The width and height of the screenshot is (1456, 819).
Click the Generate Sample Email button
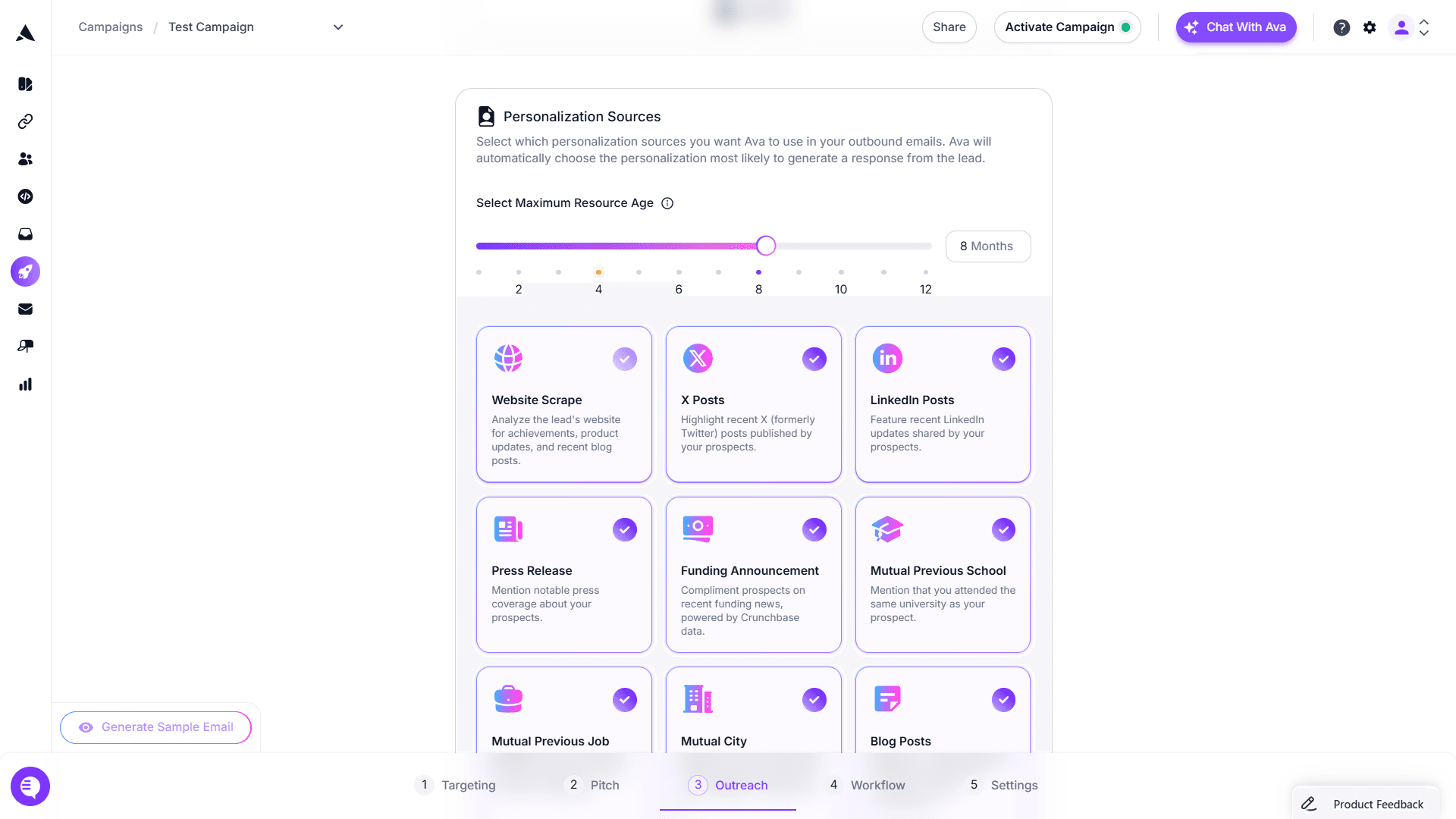155,727
